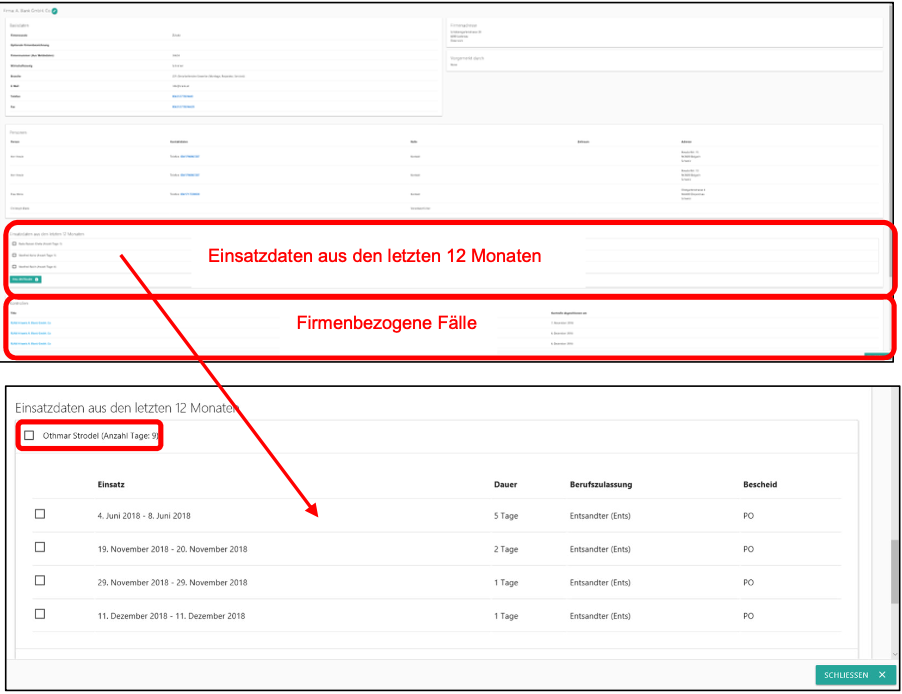Open the Fax number link in Basisdaten
Screen dimensions: 902x694
[x=182, y=106]
